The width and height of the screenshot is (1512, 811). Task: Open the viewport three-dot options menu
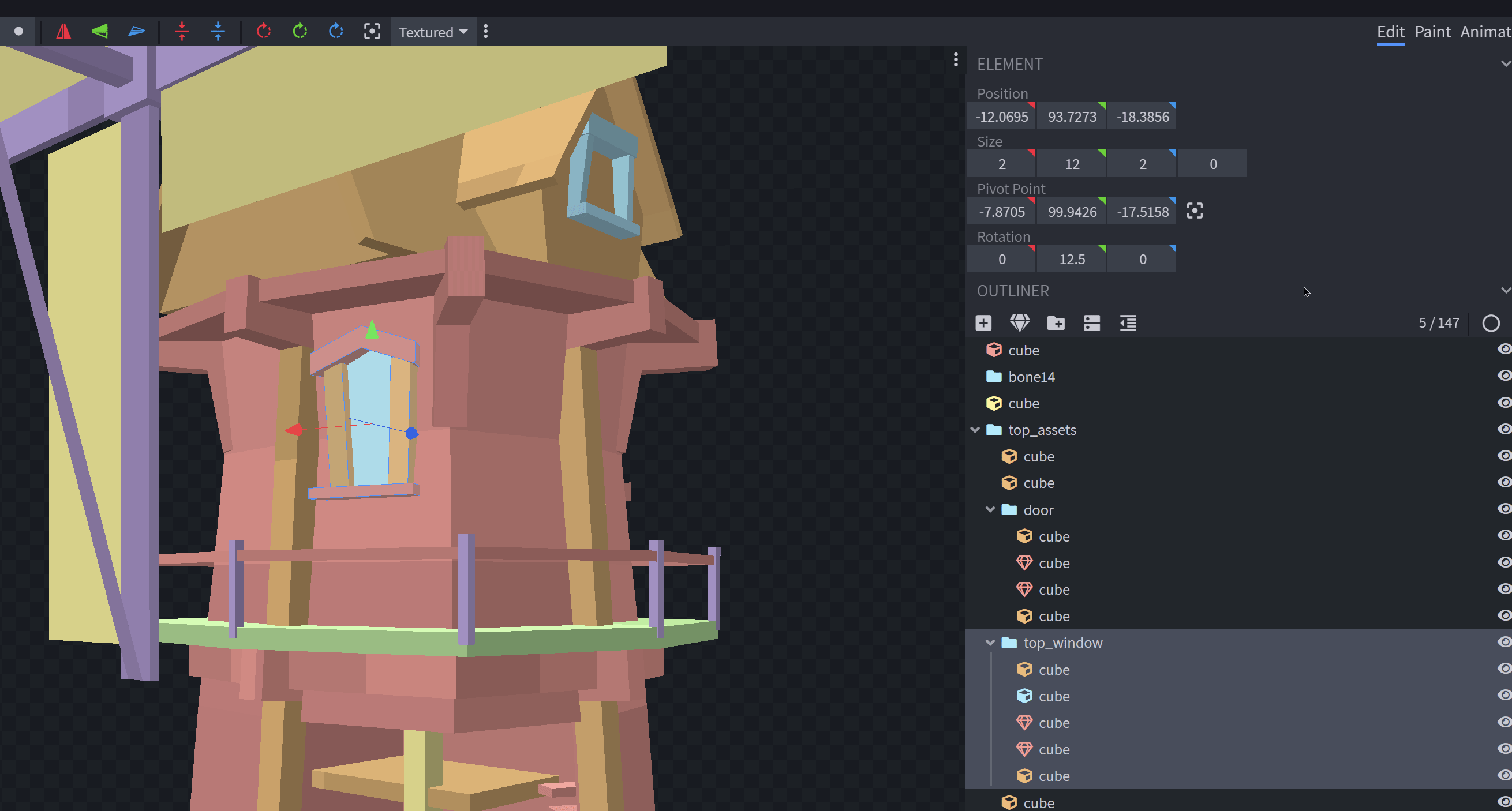[956, 59]
